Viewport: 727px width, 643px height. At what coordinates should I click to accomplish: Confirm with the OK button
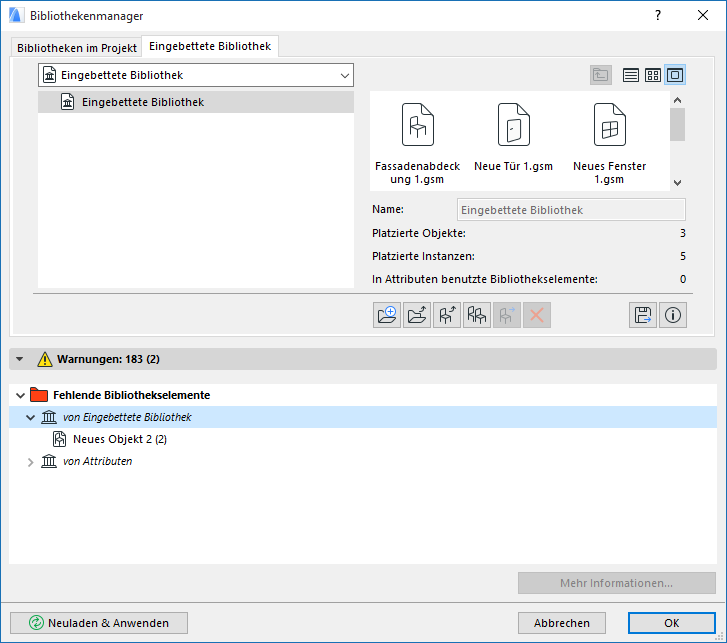[x=672, y=623]
